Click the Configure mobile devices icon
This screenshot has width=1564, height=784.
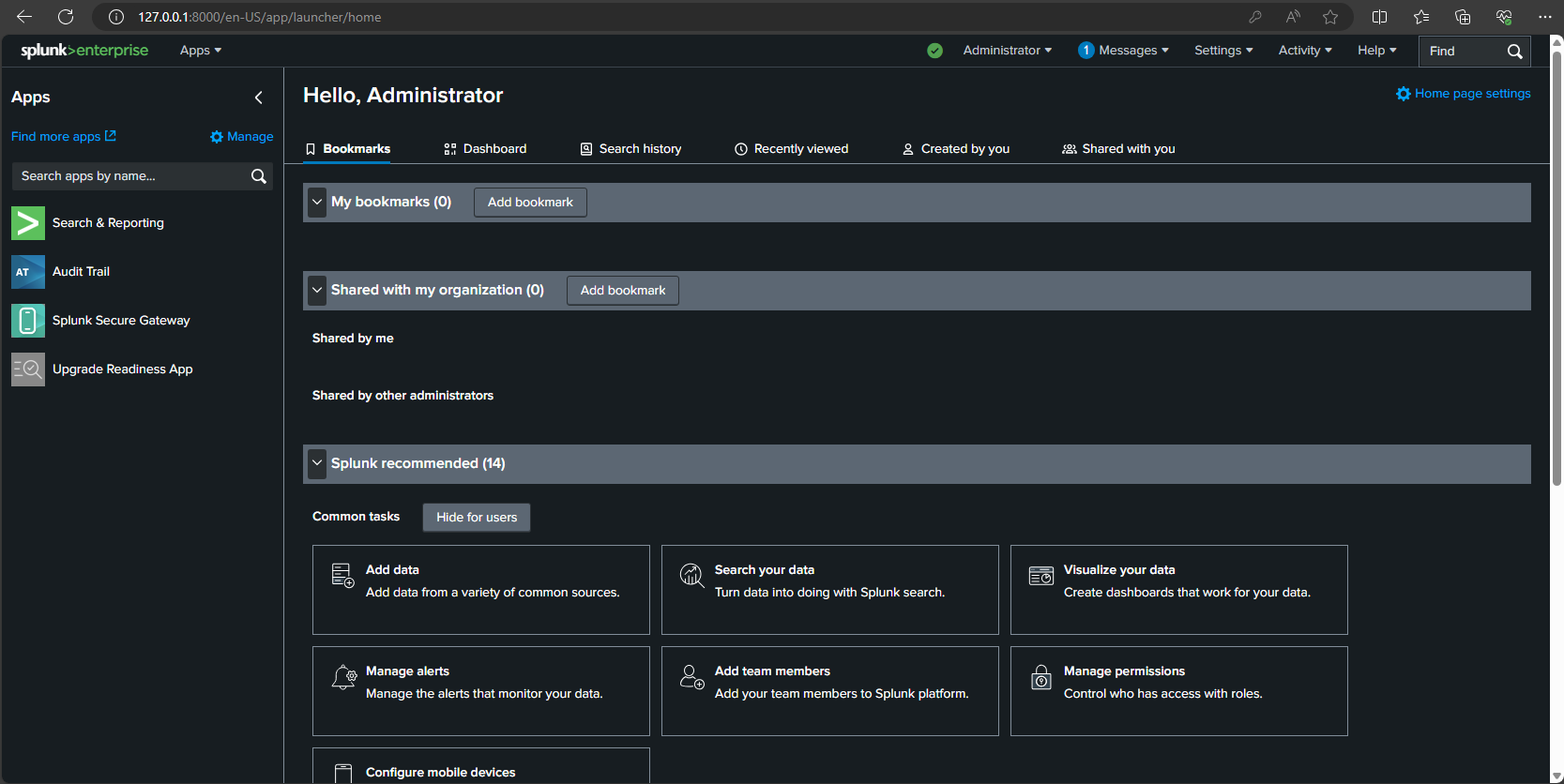click(343, 774)
